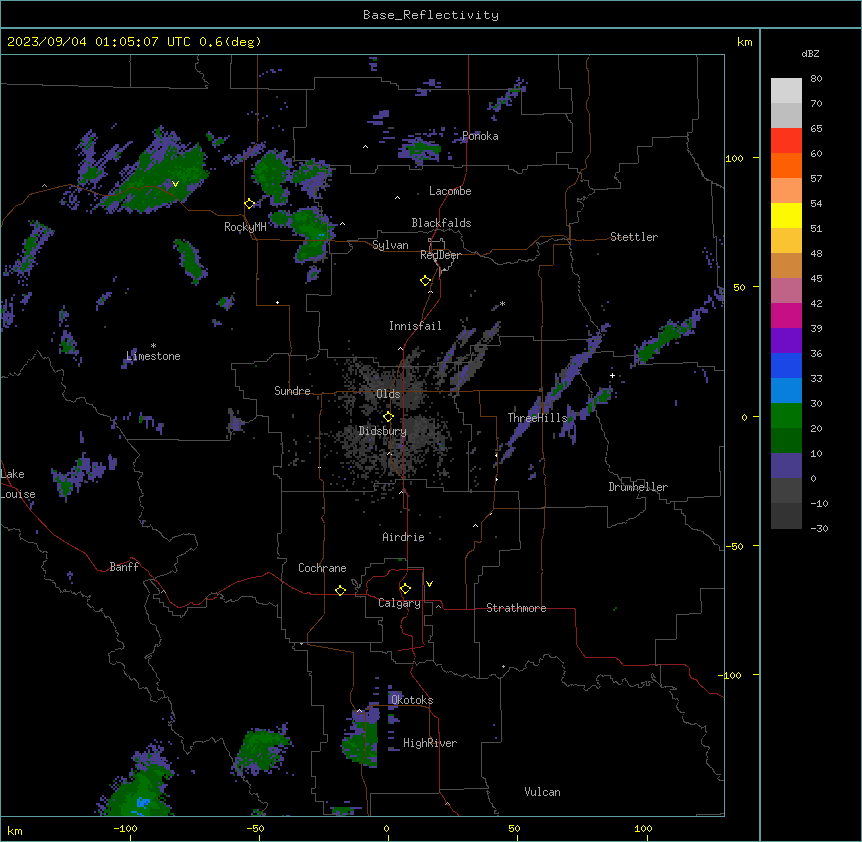The width and height of the screenshot is (862, 842).
Task: Click the white asterisk above Limestone
Action: pos(153,346)
